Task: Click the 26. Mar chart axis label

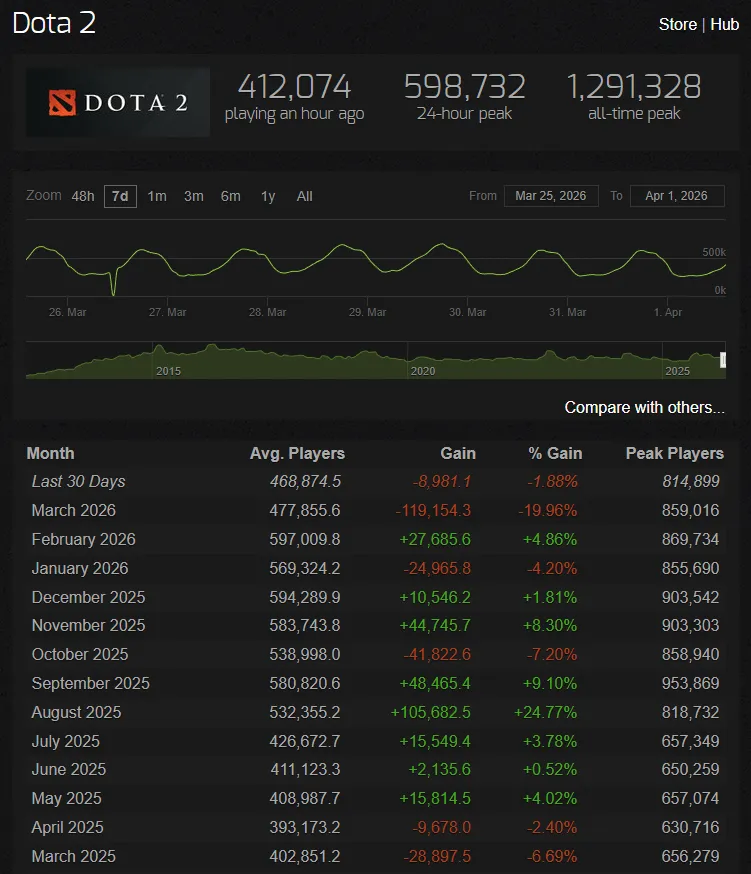Action: [x=67, y=312]
